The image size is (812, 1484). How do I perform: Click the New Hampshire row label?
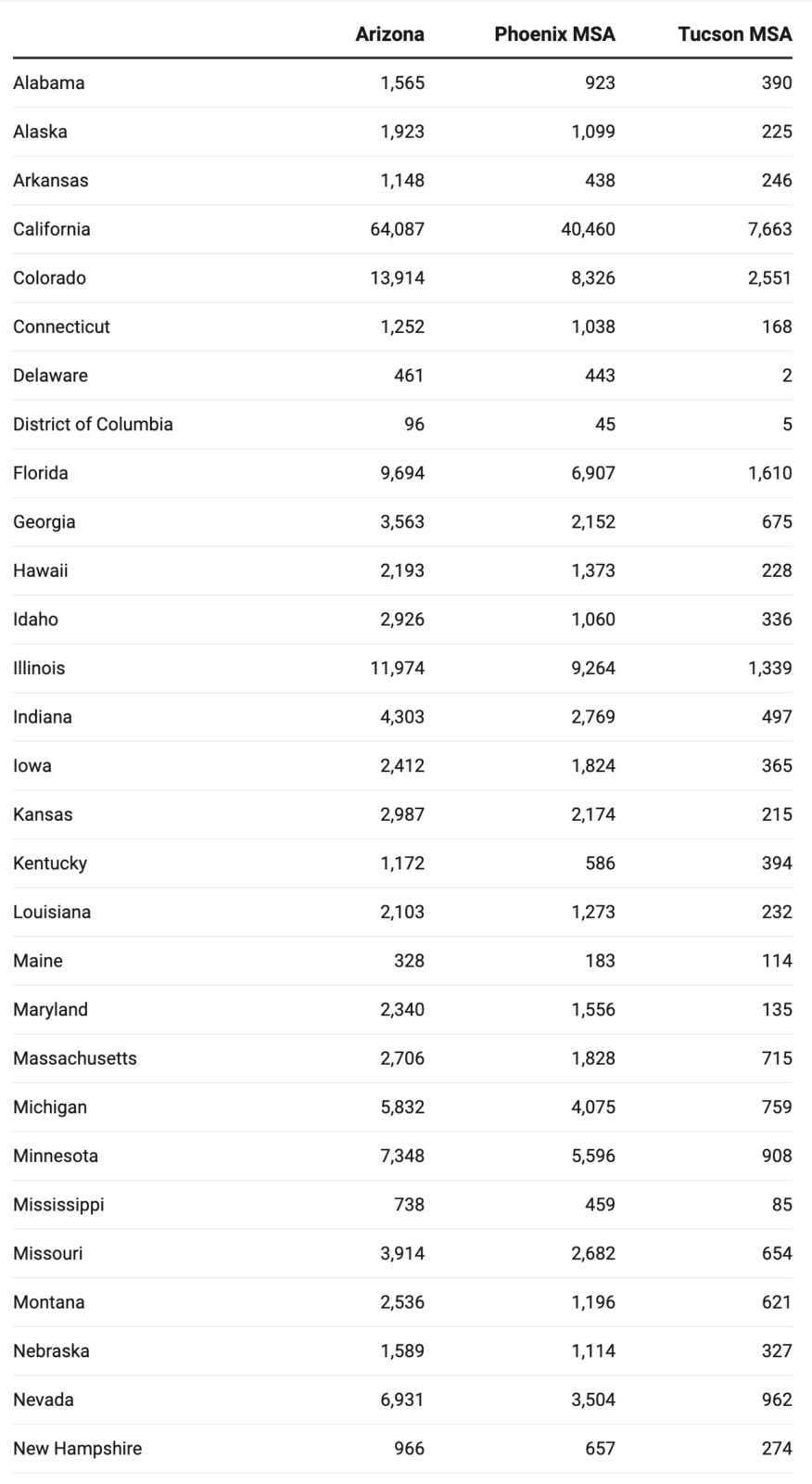[78, 1449]
